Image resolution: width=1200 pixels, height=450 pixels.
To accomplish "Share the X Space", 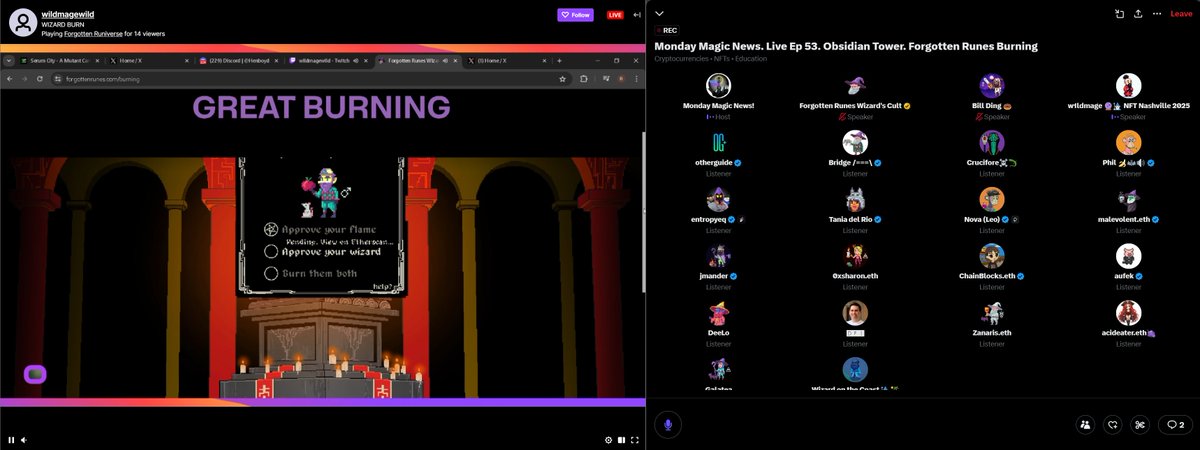I will pyautogui.click(x=1138, y=14).
